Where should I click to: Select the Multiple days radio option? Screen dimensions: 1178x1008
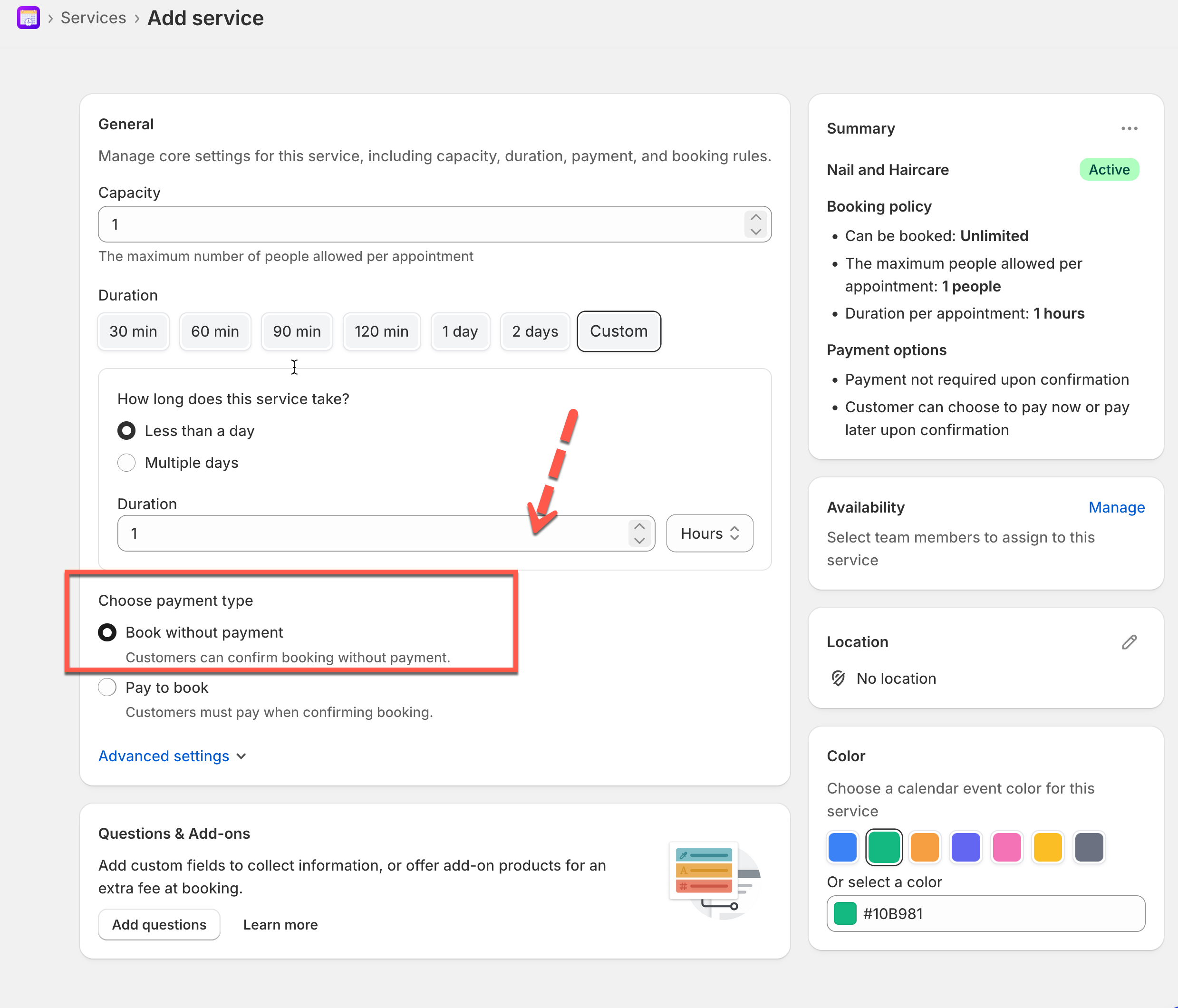pos(126,463)
